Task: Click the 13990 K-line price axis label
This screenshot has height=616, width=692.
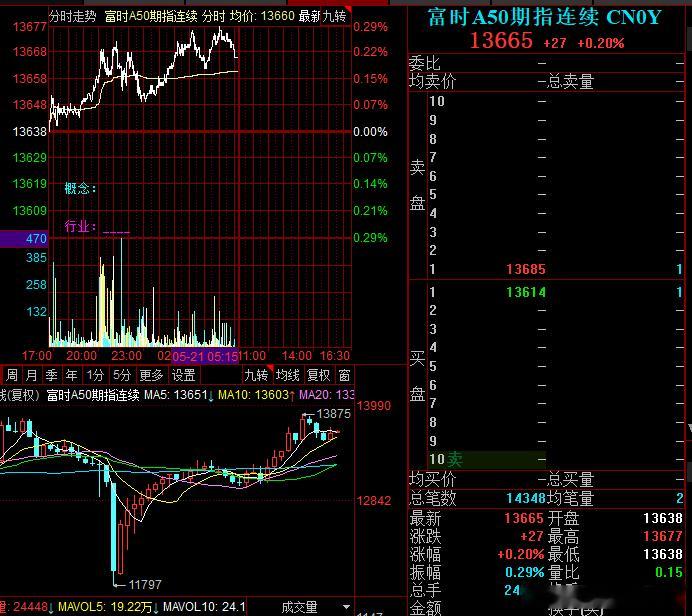Action: pyautogui.click(x=374, y=406)
